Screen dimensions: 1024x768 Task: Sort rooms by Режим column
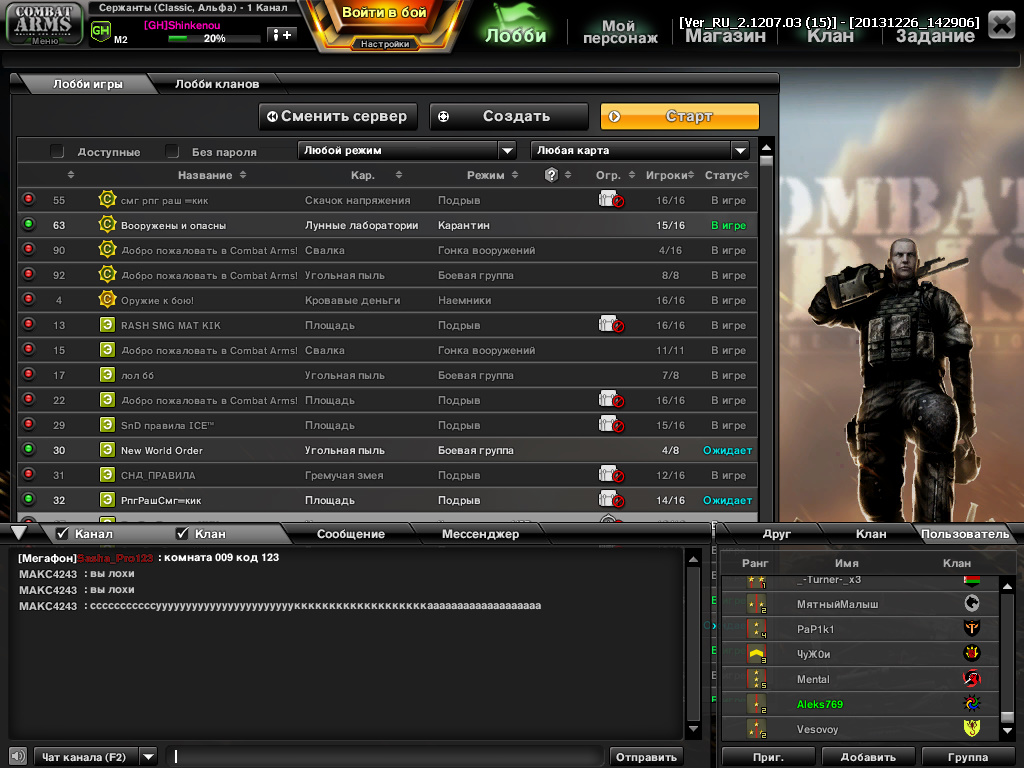(492, 175)
